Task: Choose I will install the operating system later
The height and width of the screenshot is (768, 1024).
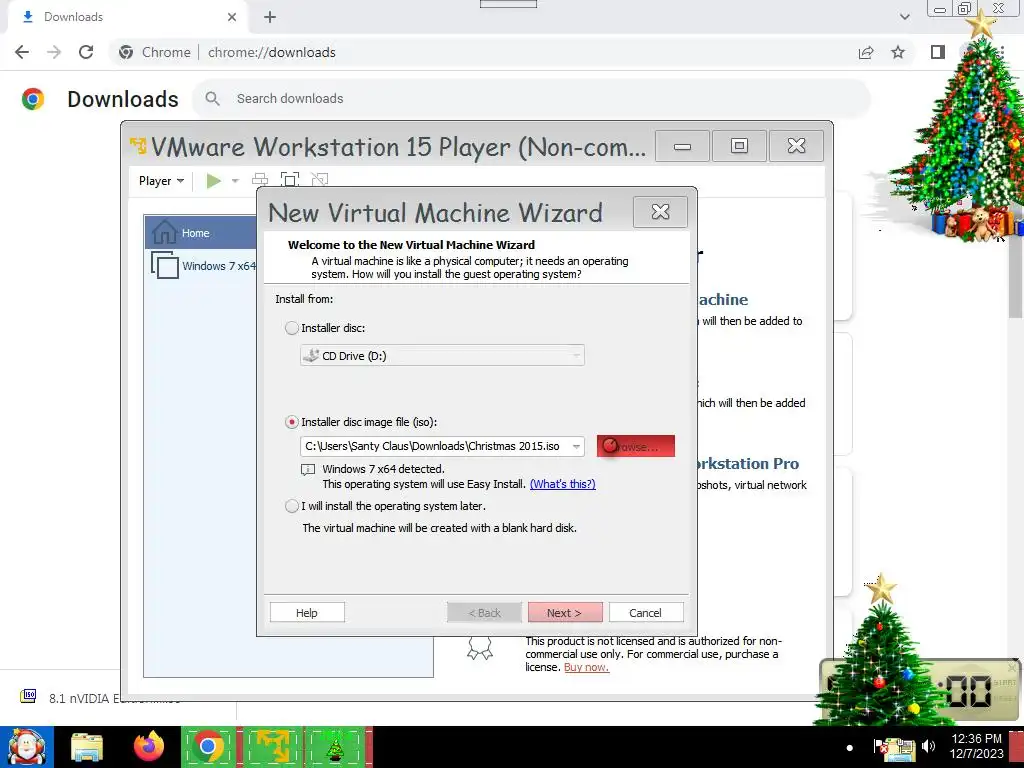Action: coord(292,506)
